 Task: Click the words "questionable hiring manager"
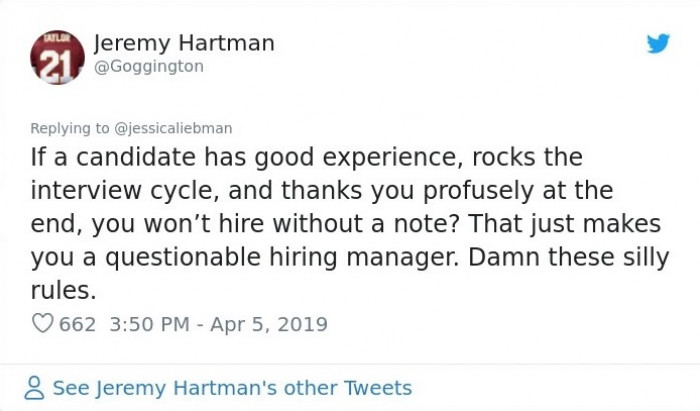point(282,257)
